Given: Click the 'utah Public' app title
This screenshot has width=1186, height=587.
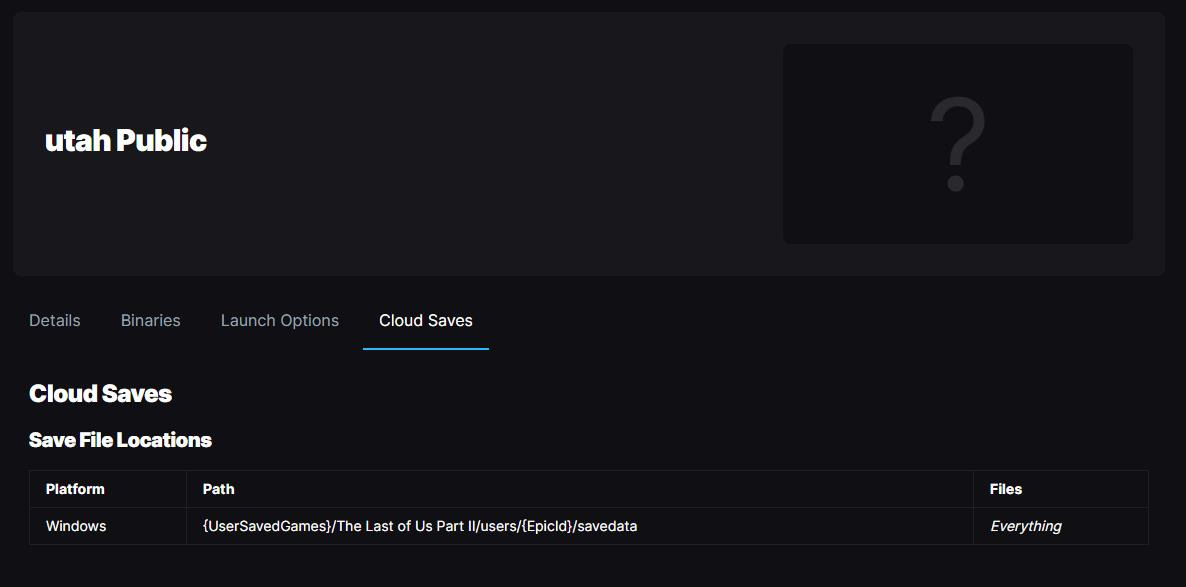Looking at the screenshot, I should [126, 140].
